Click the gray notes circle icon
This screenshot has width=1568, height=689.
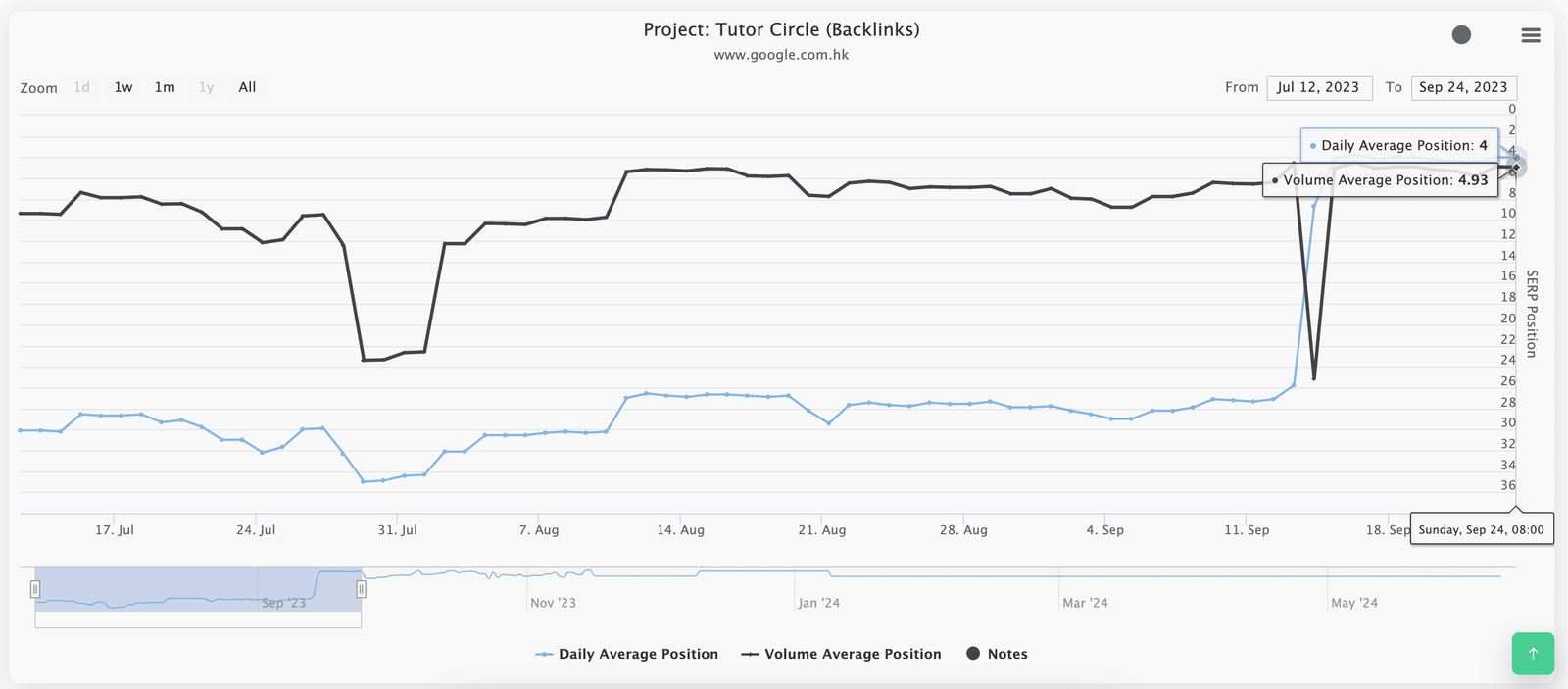pyautogui.click(x=1461, y=35)
